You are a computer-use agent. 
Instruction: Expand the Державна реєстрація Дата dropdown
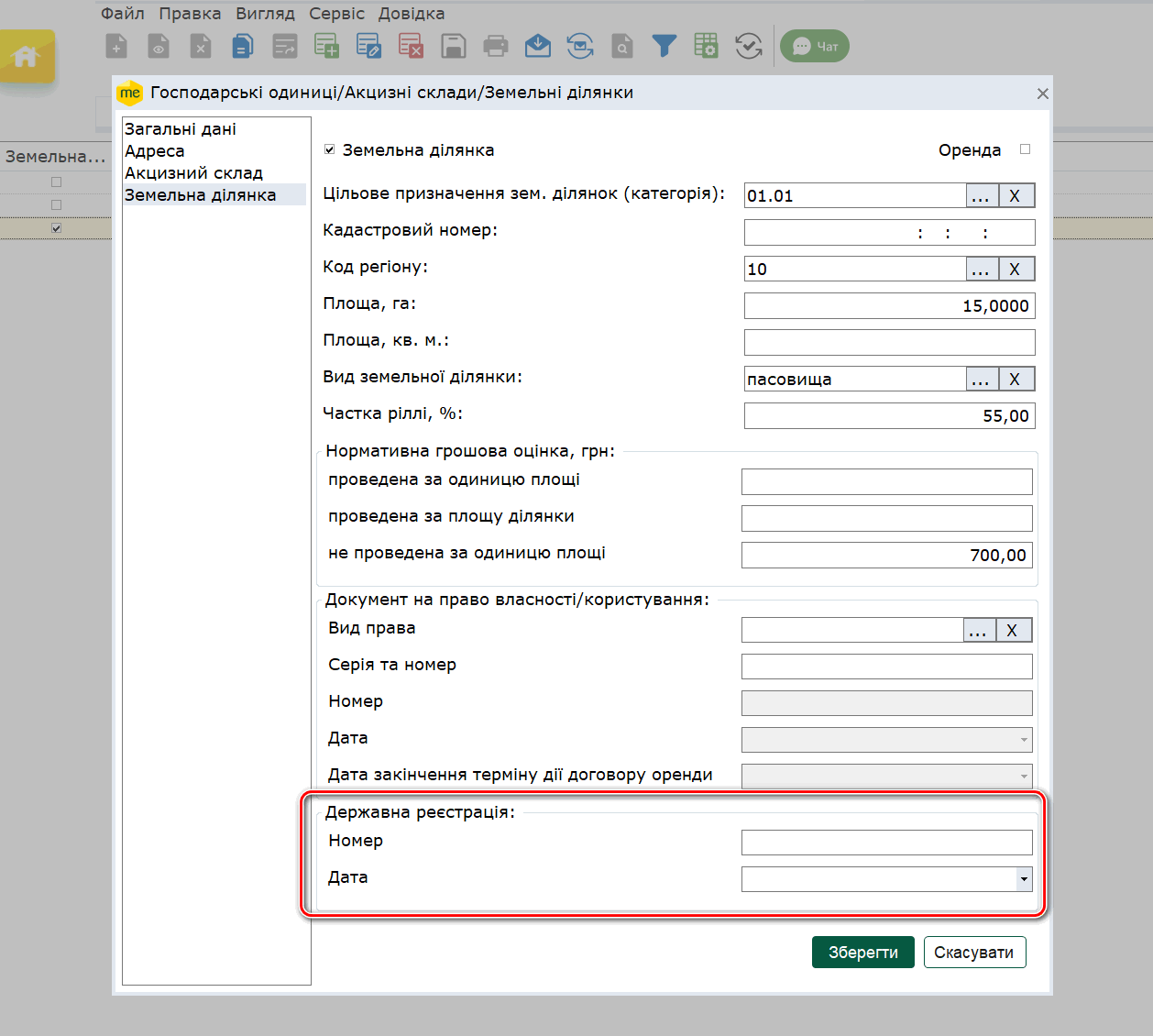pyautogui.click(x=1024, y=879)
